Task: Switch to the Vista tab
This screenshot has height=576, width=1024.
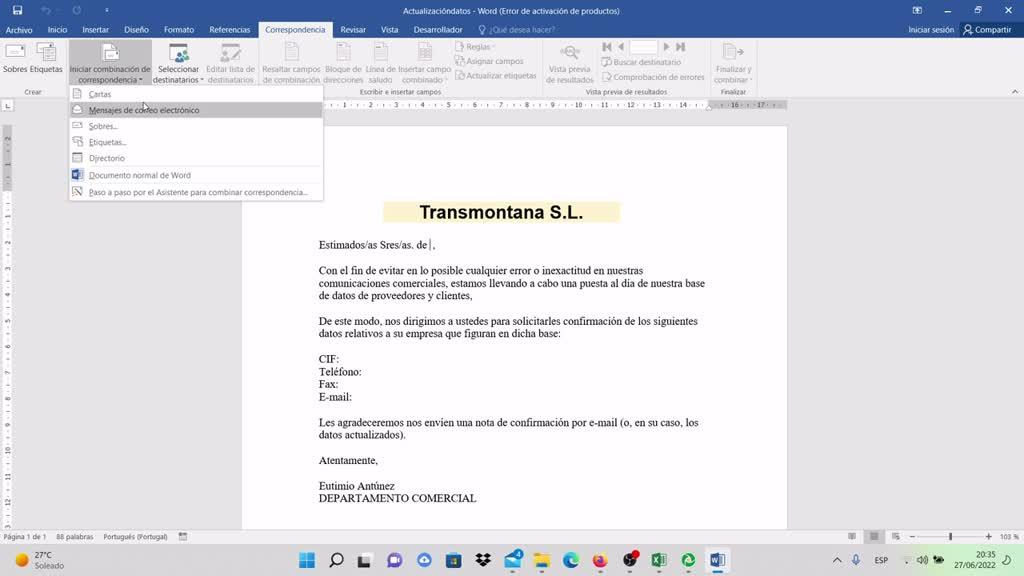Action: 390,29
